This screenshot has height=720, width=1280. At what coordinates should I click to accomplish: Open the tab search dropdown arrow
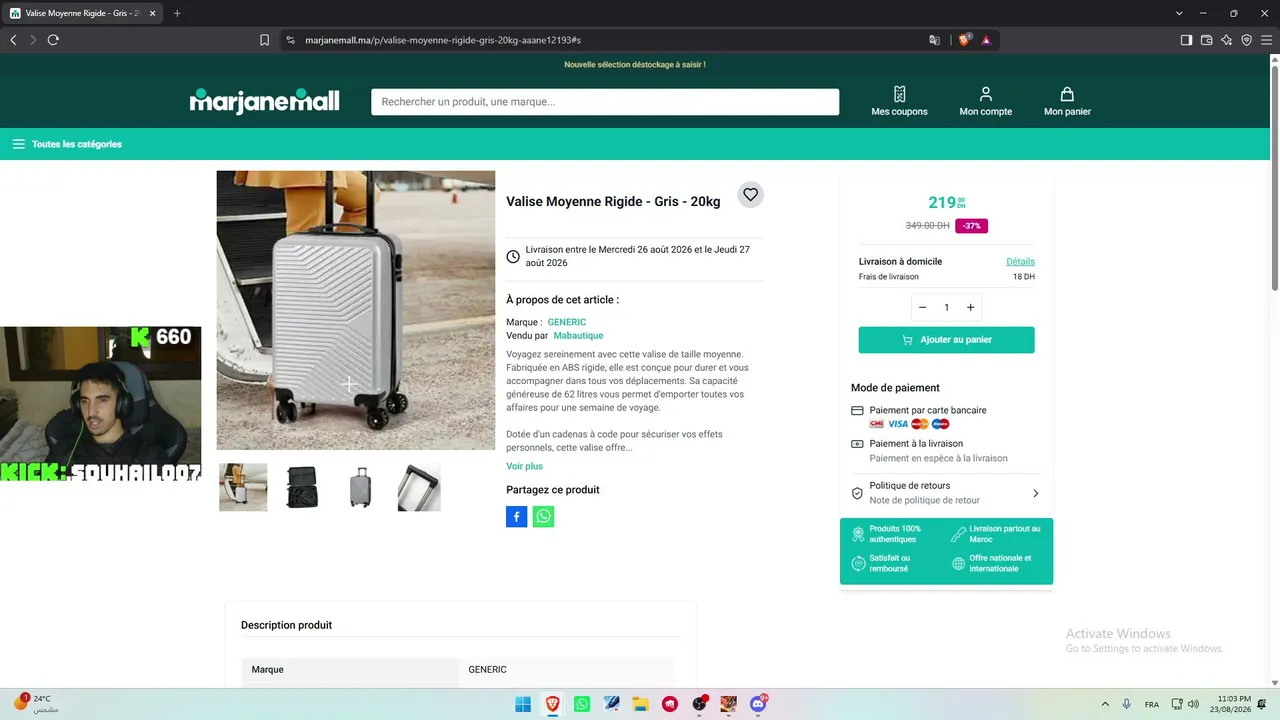tap(1179, 13)
